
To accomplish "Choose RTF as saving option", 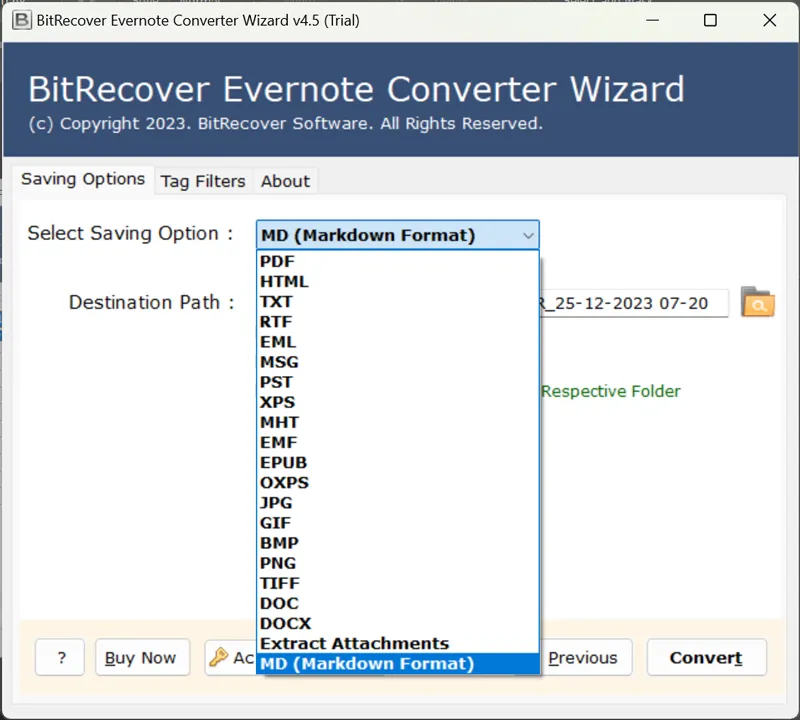I will 397,322.
